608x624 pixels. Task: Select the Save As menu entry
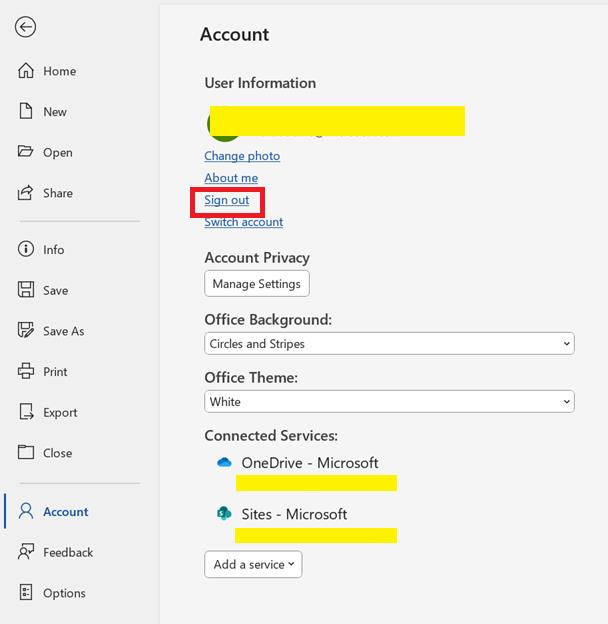[x=64, y=331]
